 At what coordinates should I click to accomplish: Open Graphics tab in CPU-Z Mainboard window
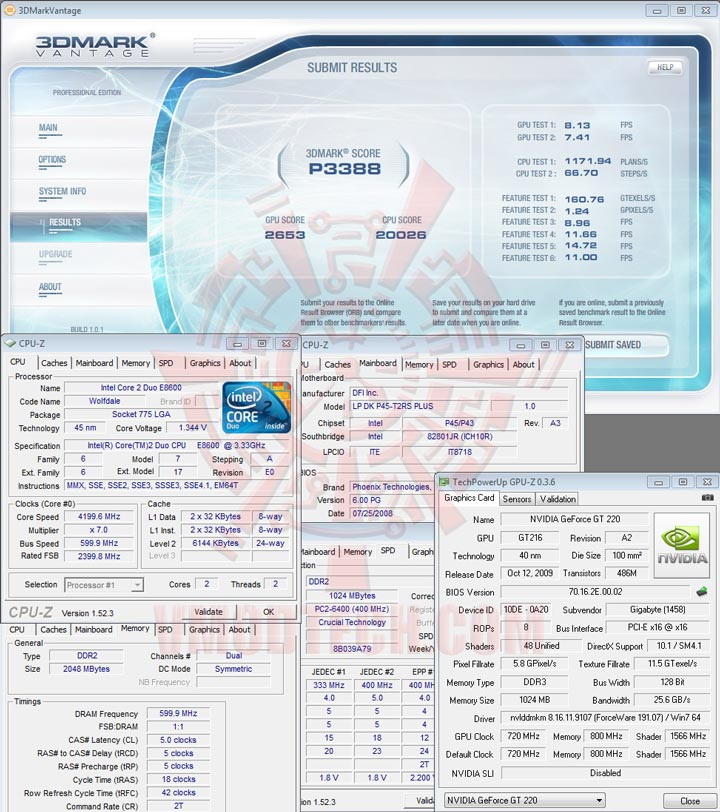(x=488, y=365)
